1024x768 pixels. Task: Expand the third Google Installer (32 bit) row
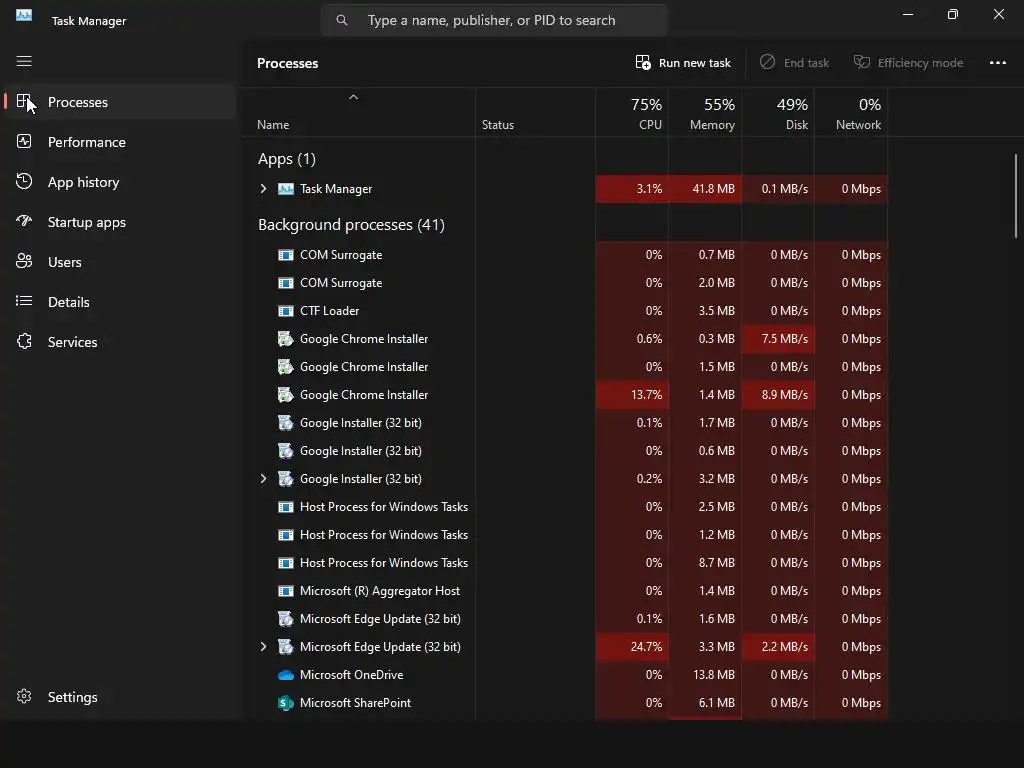click(263, 479)
